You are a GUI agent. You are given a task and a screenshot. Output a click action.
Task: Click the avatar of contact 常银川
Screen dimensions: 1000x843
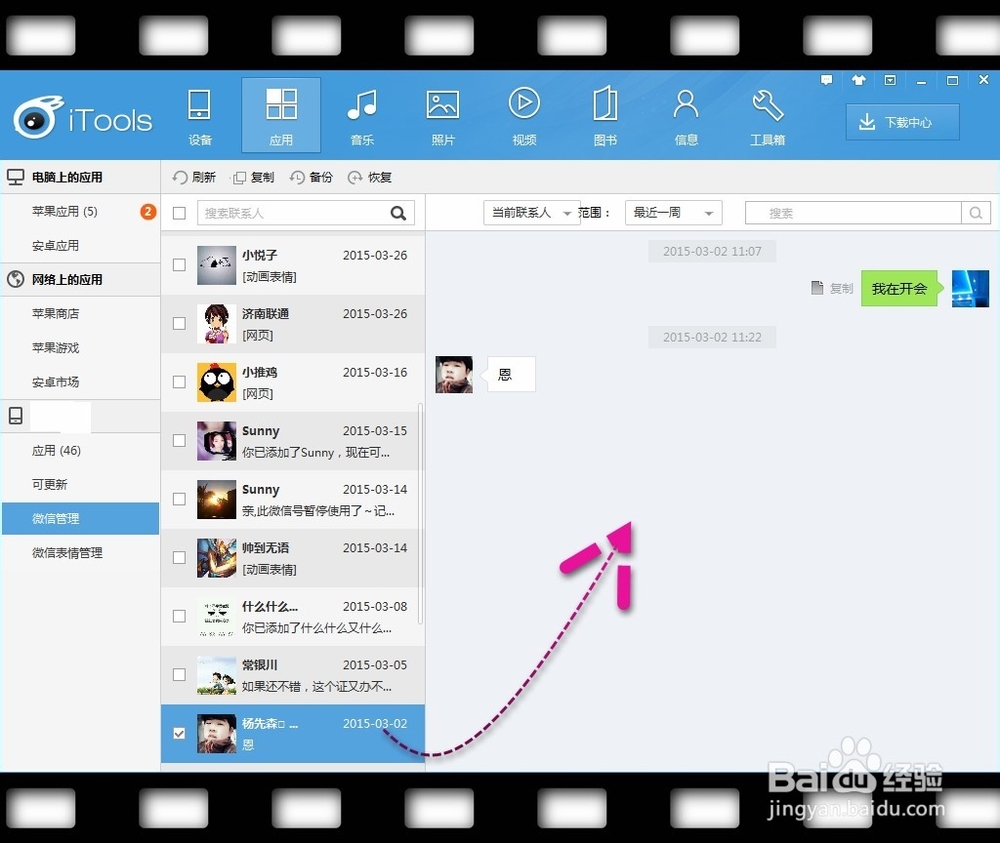[216, 675]
